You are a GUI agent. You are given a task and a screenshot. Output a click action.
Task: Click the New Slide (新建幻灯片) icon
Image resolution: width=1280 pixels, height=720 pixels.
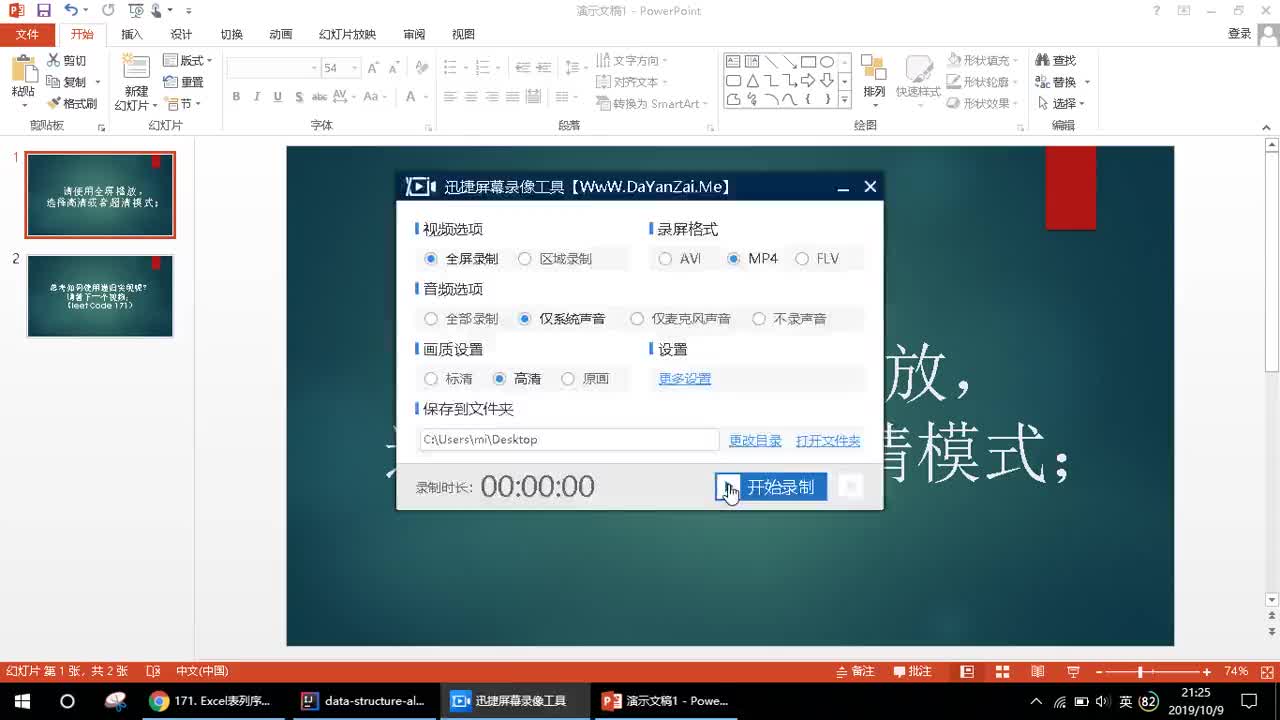click(136, 68)
